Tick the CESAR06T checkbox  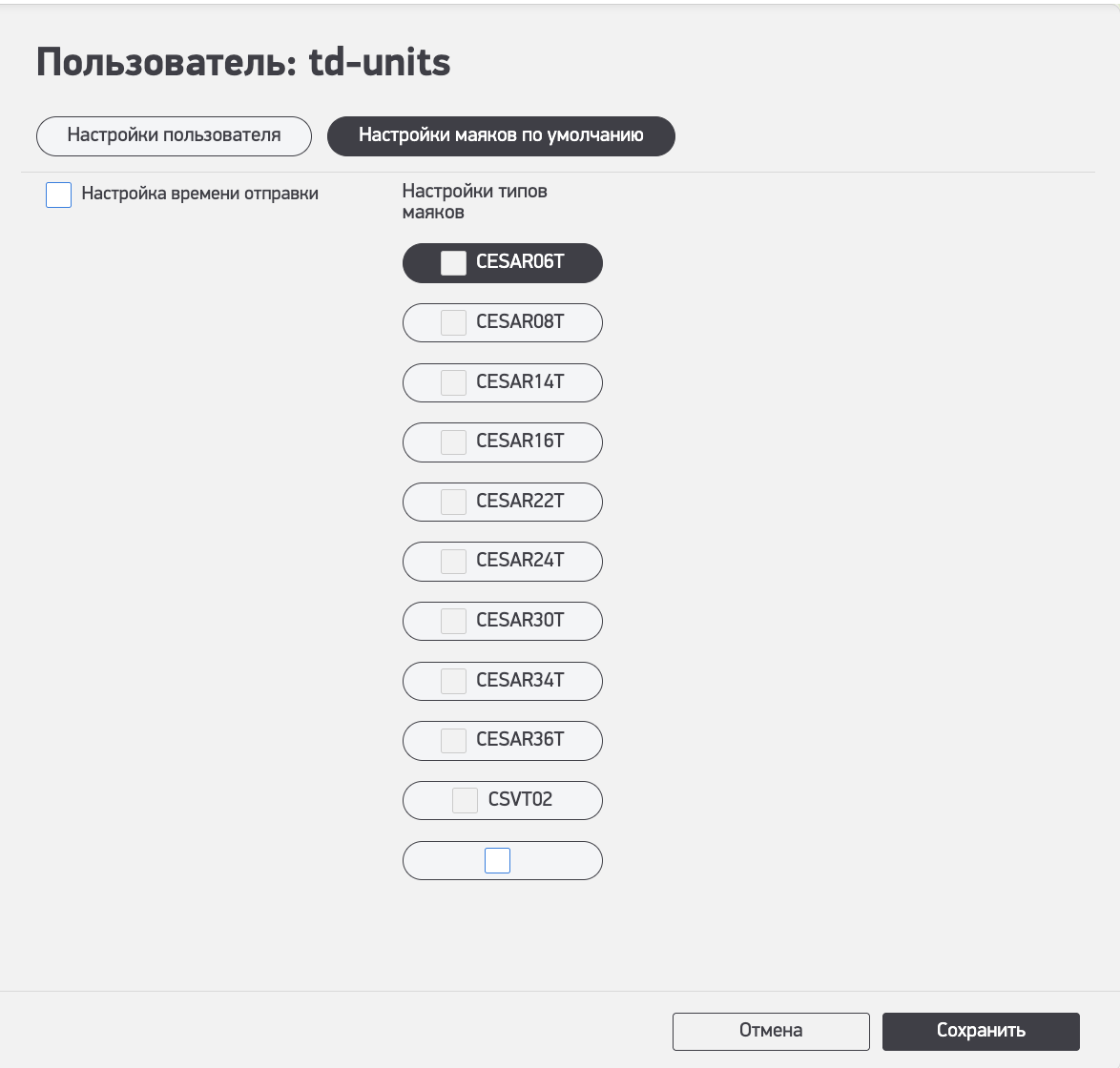point(453,263)
